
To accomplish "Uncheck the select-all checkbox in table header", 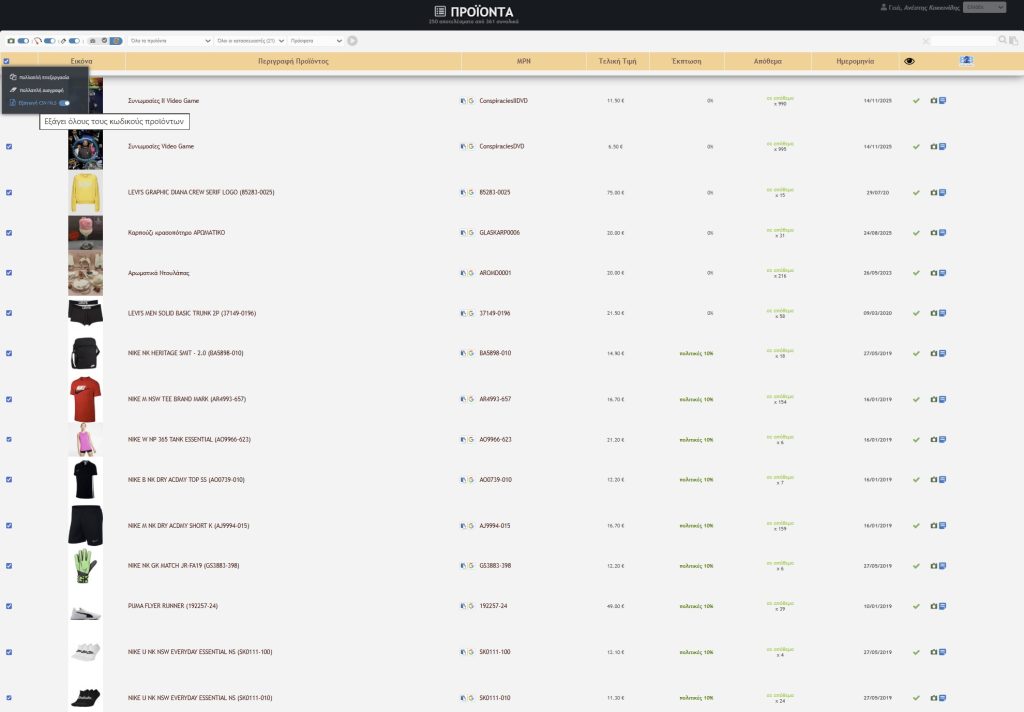I will click(6, 61).
